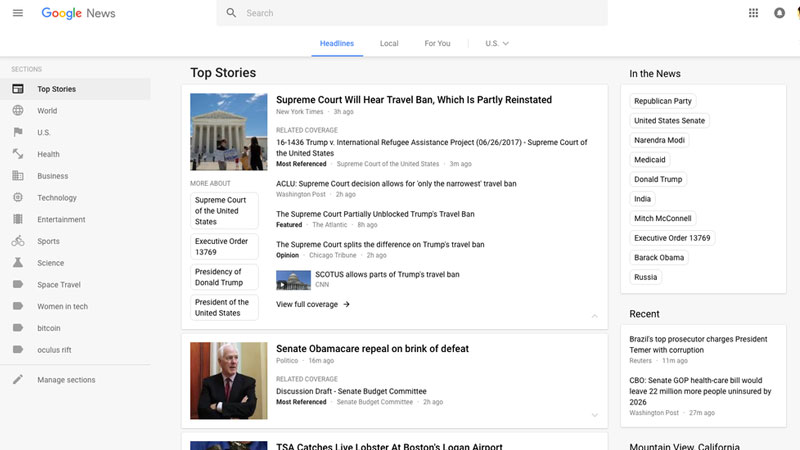Screen dimensions: 800x450
Task: Open The Atlantic partially unblocked article
Action: (x=375, y=214)
